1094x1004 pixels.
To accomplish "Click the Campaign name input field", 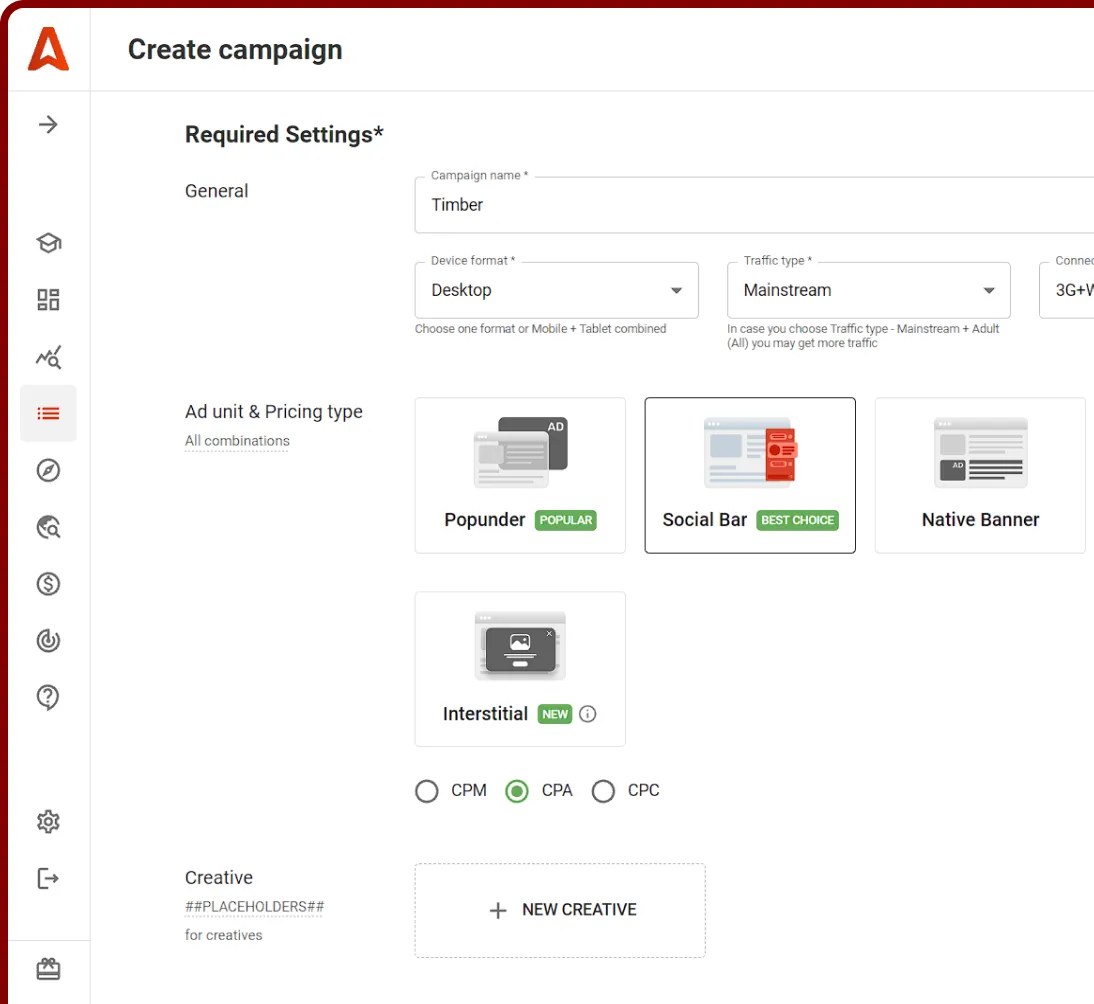I will pos(750,205).
